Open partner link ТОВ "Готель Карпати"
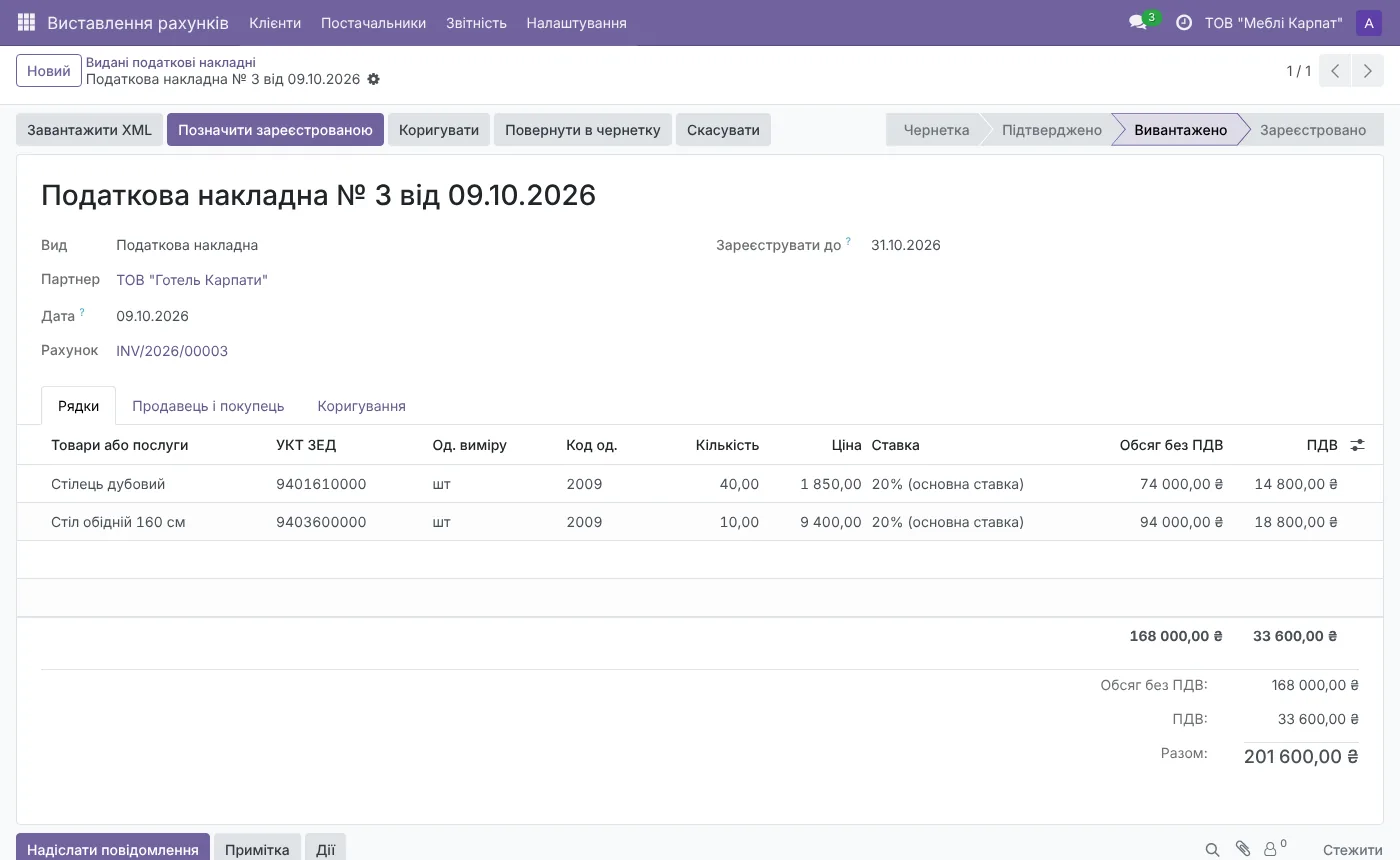 click(x=192, y=280)
